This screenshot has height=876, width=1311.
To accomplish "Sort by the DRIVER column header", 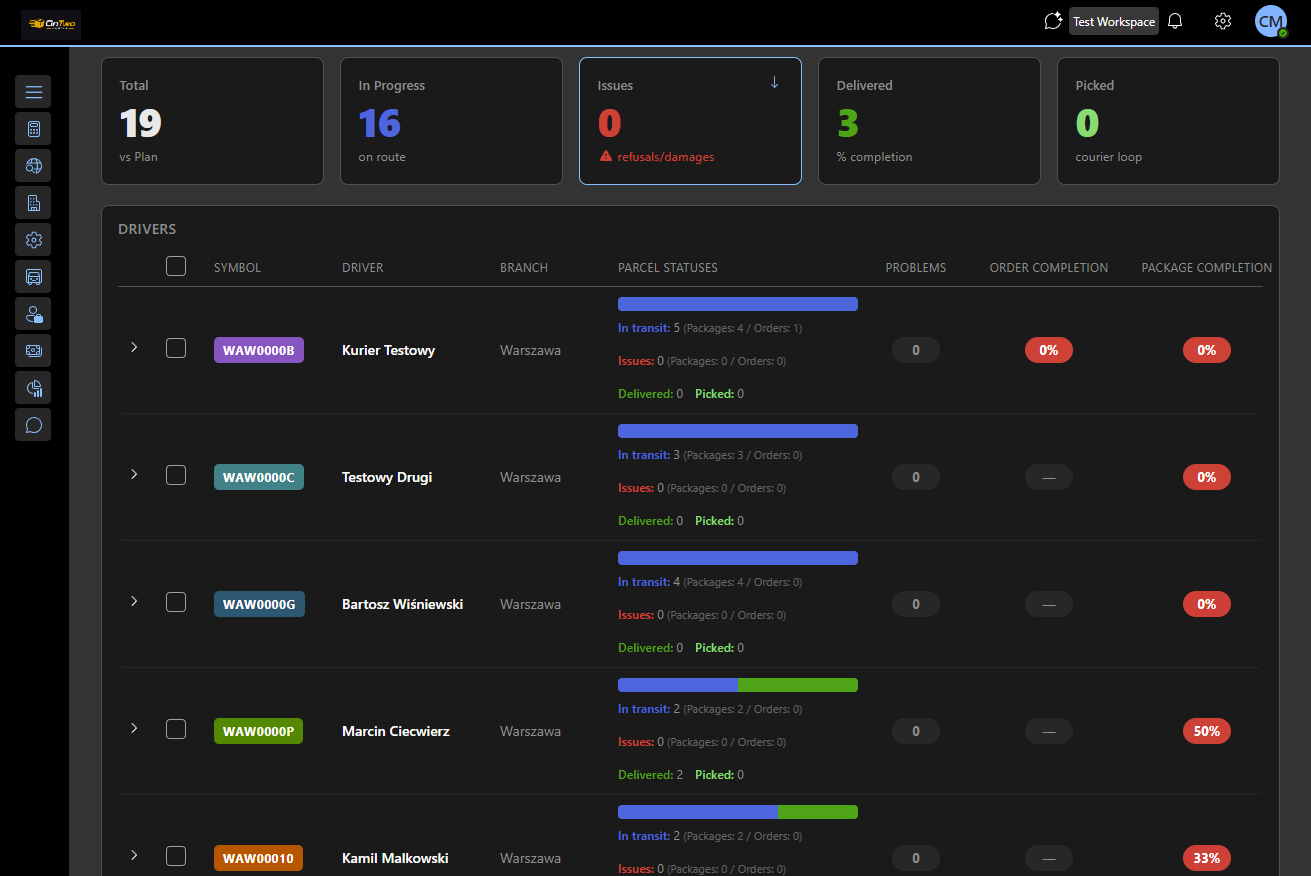I will pyautogui.click(x=362, y=268).
